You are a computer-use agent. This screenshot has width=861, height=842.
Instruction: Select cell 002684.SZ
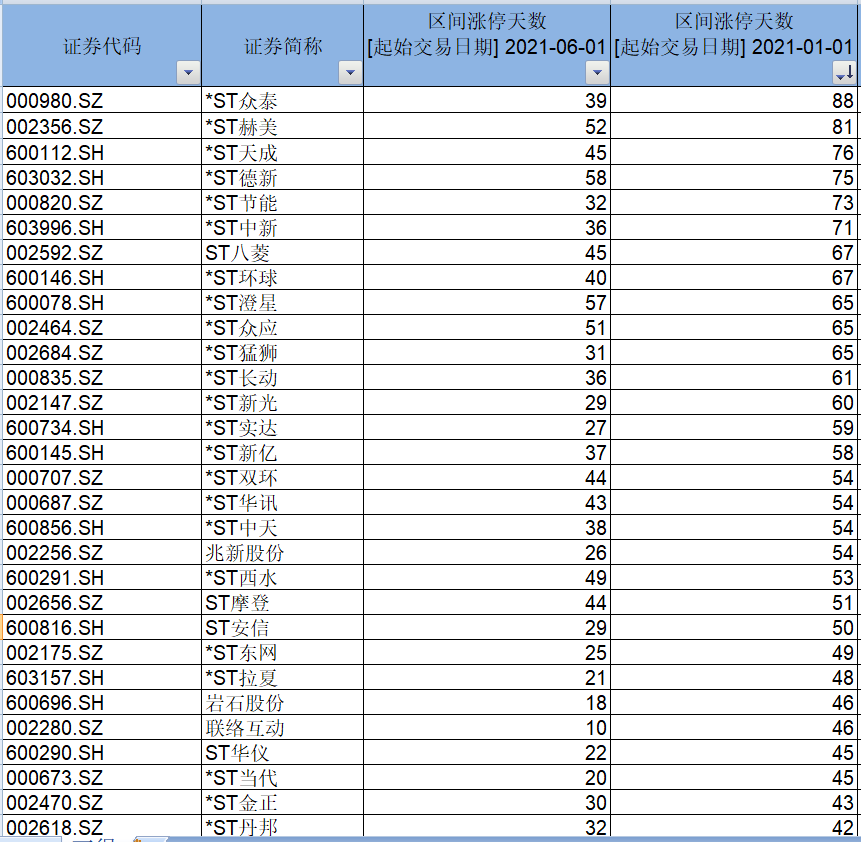coord(102,352)
